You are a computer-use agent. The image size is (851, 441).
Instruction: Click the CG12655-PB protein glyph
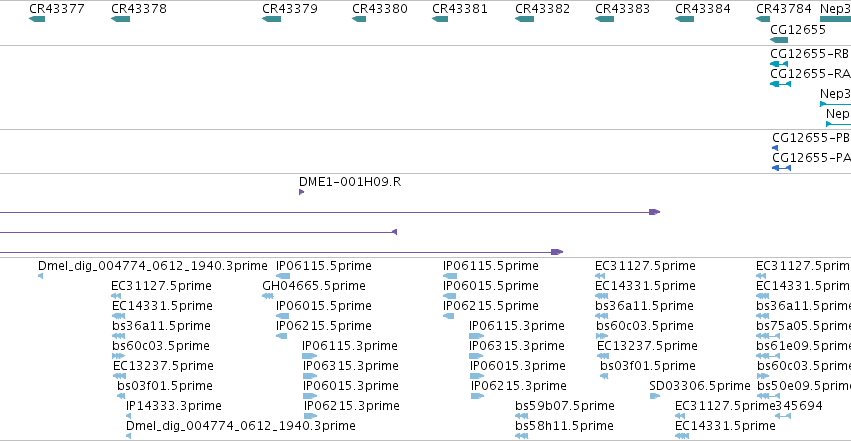point(775,148)
